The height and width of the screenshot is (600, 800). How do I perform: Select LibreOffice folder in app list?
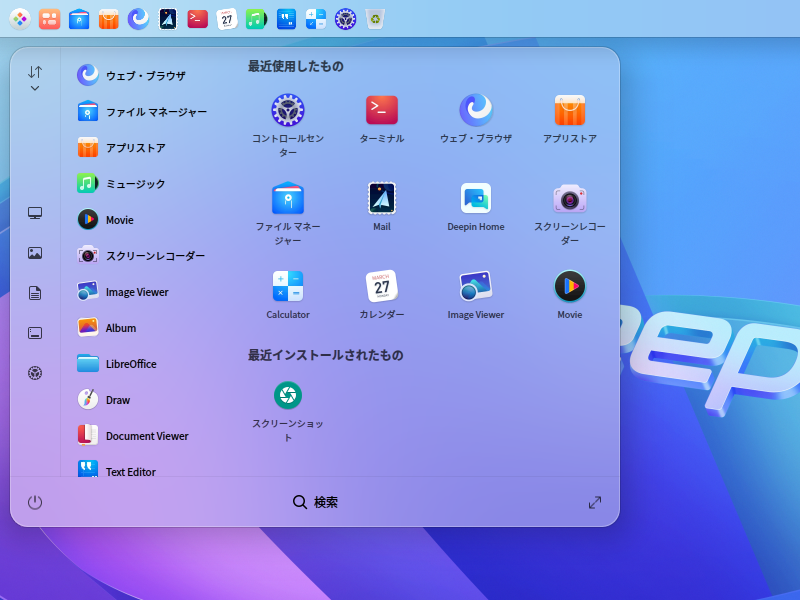tap(131, 364)
